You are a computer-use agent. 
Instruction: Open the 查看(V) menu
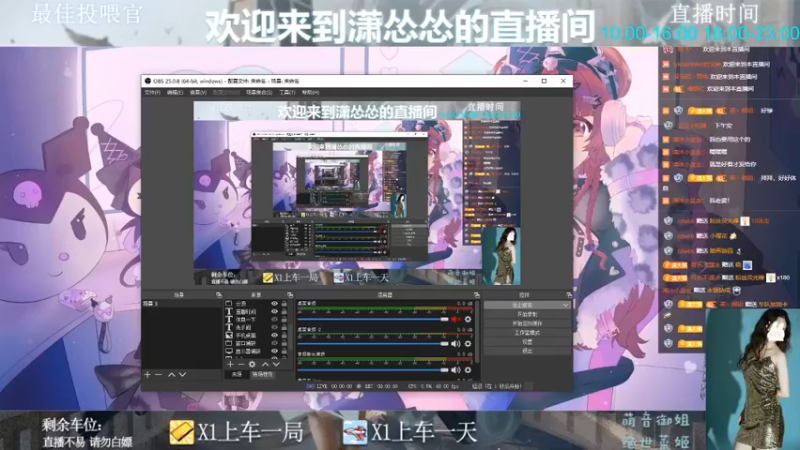coord(198,92)
